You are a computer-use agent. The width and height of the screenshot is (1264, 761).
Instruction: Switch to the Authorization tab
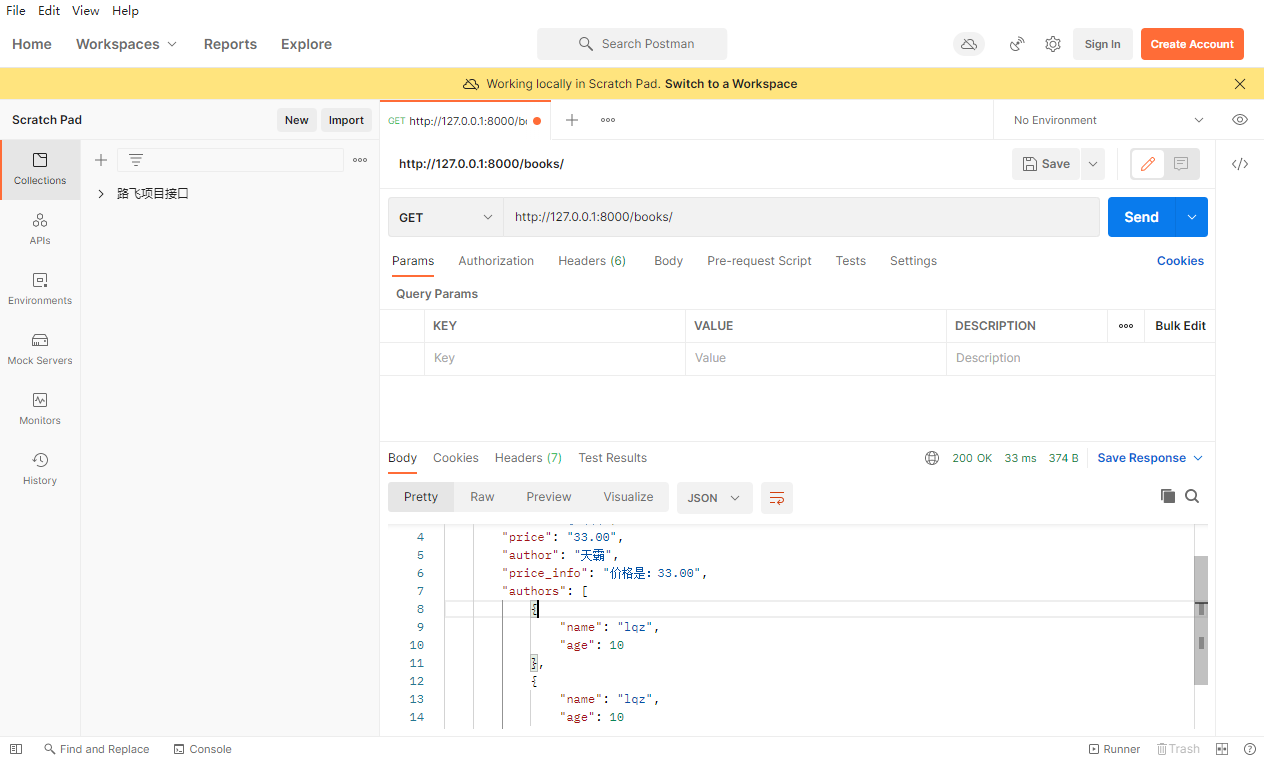(496, 261)
